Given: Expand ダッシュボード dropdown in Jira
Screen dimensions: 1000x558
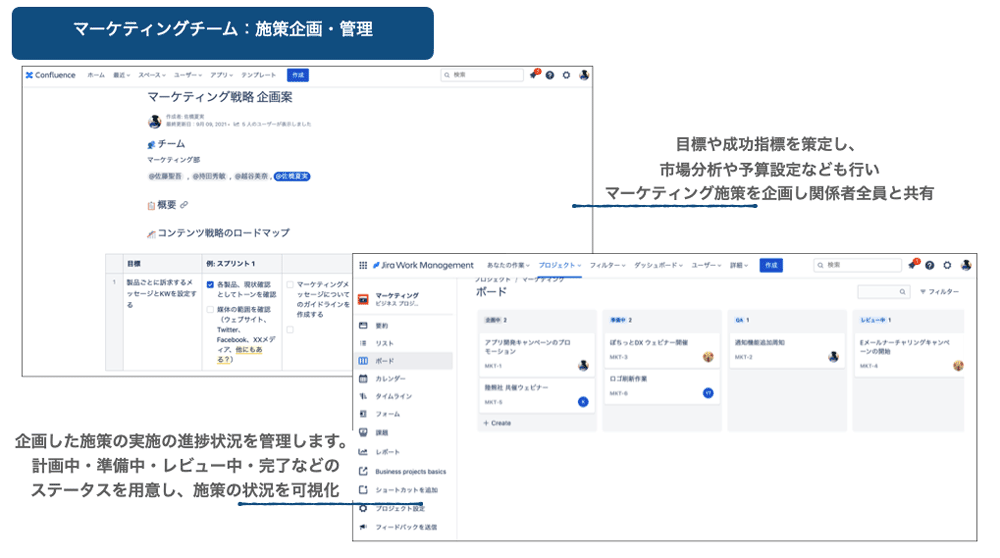Looking at the screenshot, I should pyautogui.click(x=658, y=265).
